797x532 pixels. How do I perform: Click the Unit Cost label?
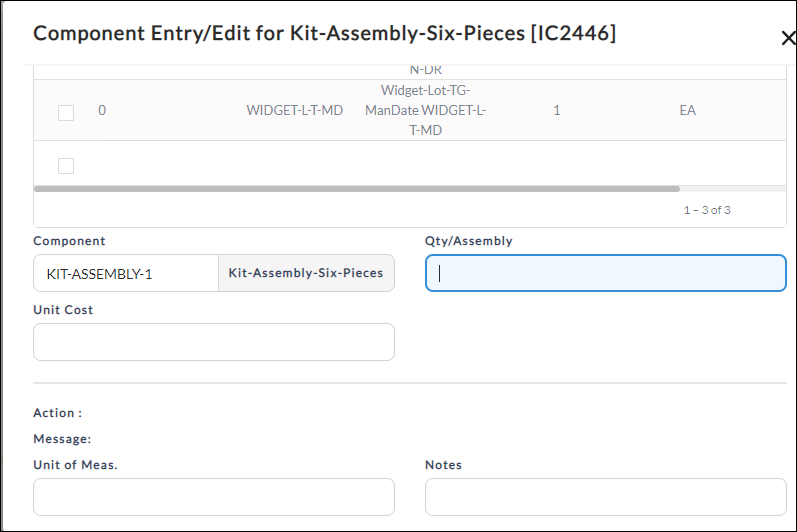(x=63, y=310)
